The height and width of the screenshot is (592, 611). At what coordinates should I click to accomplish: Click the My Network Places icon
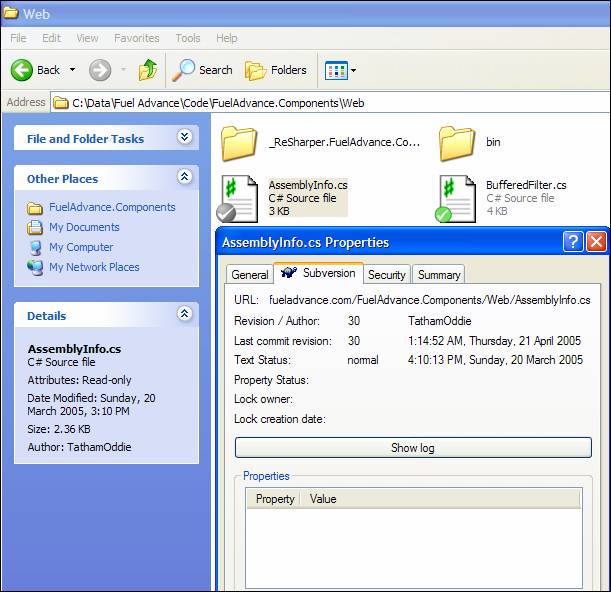pyautogui.click(x=35, y=267)
